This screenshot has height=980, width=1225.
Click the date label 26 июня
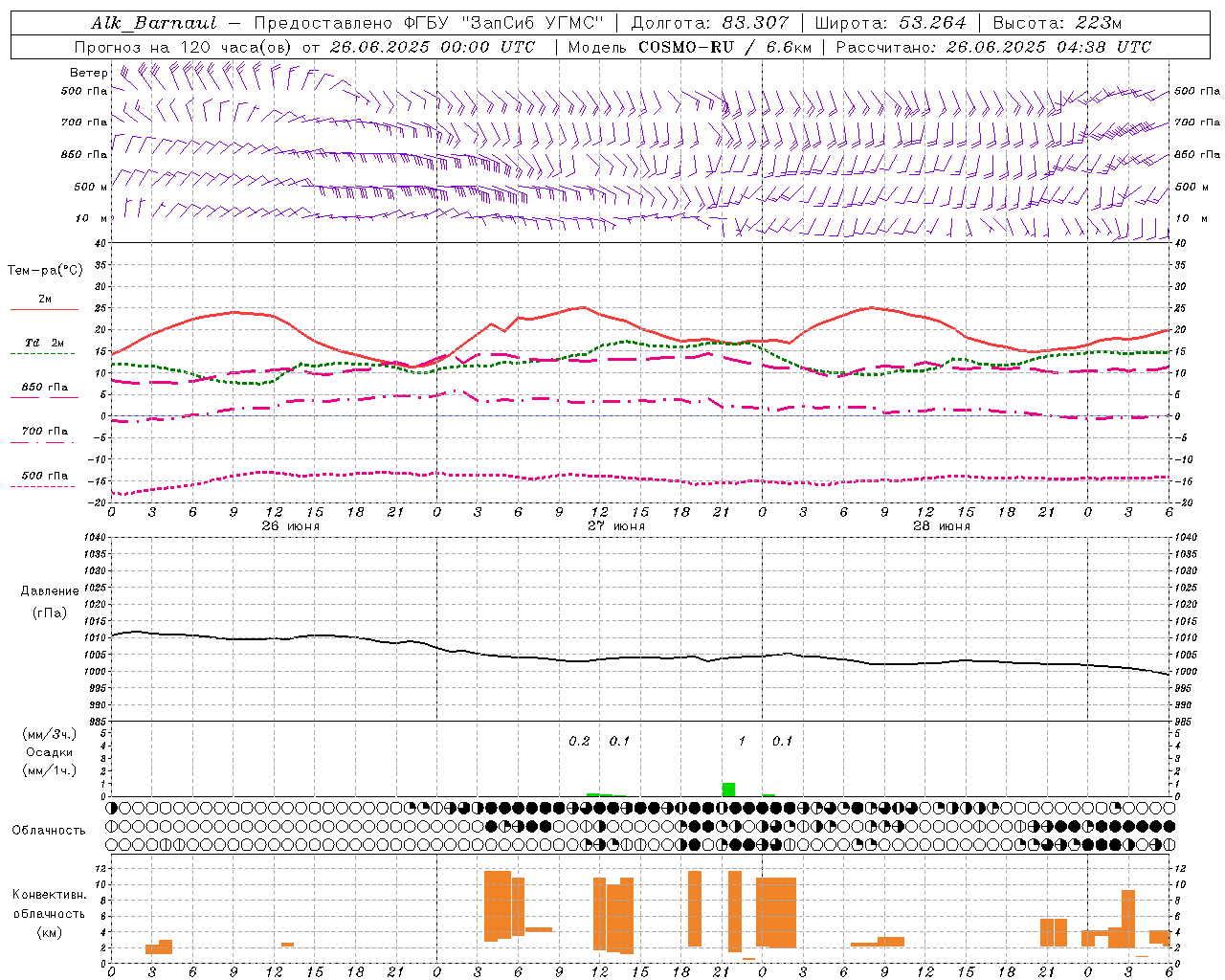pos(290,526)
